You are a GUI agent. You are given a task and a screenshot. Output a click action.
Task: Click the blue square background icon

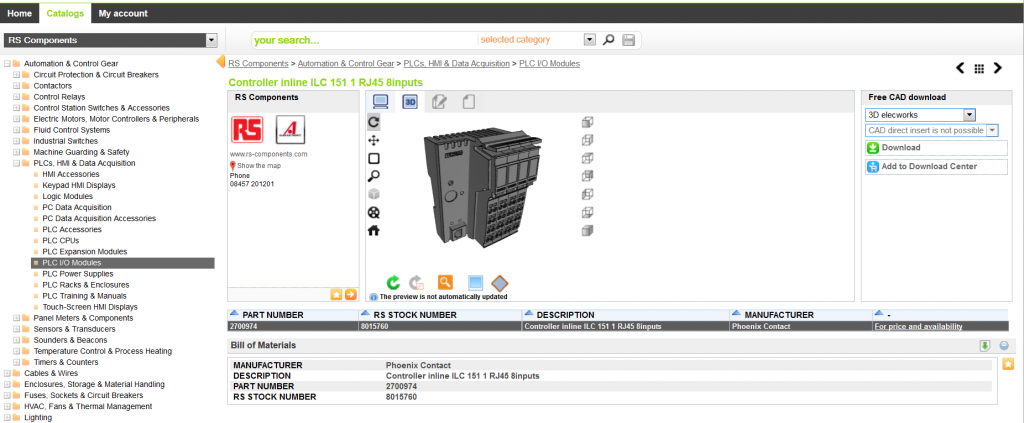(x=475, y=283)
